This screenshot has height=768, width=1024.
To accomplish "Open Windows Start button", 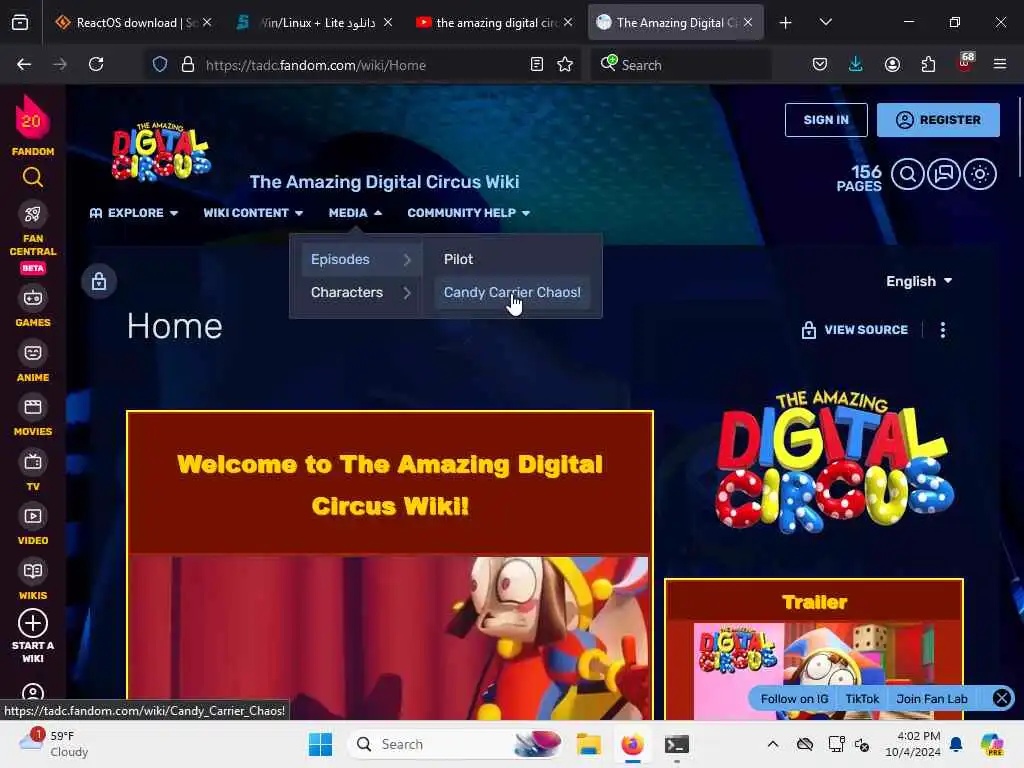I will (320, 744).
